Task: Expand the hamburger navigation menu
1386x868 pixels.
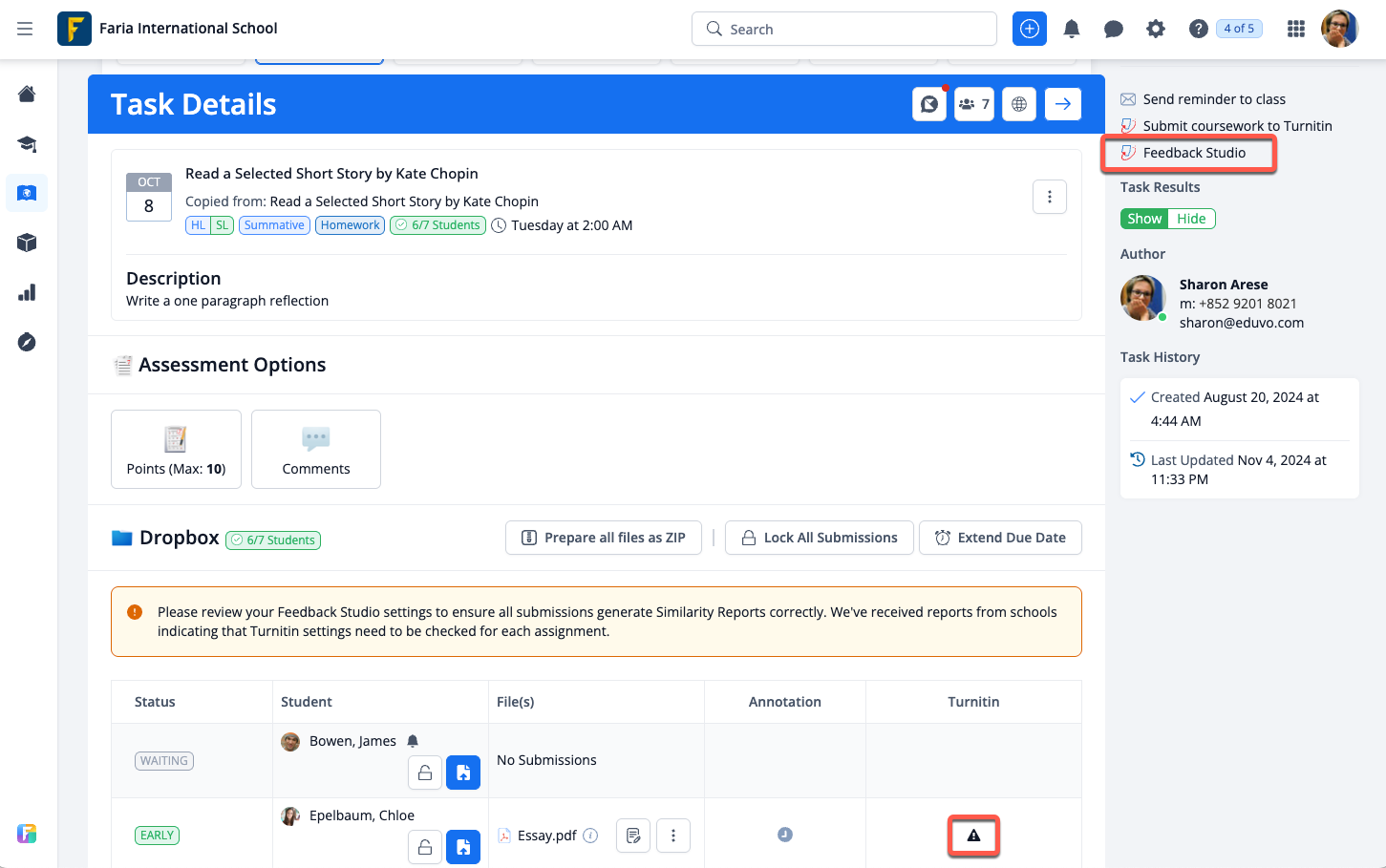Action: 25,29
